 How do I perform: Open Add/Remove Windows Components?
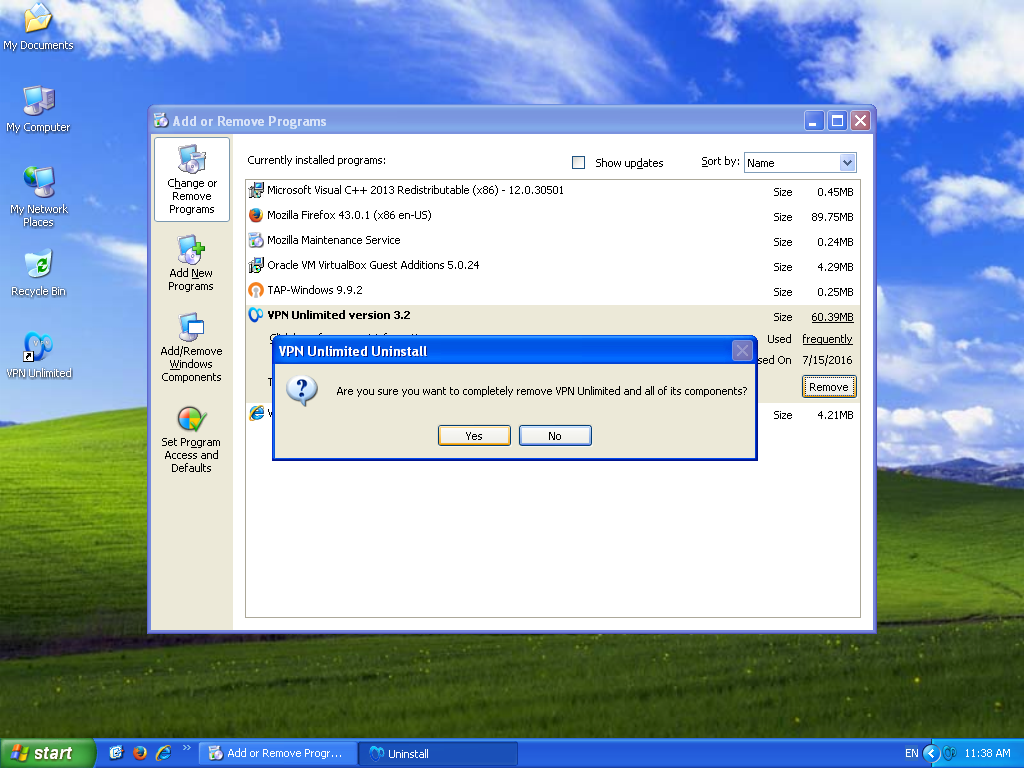click(x=191, y=347)
